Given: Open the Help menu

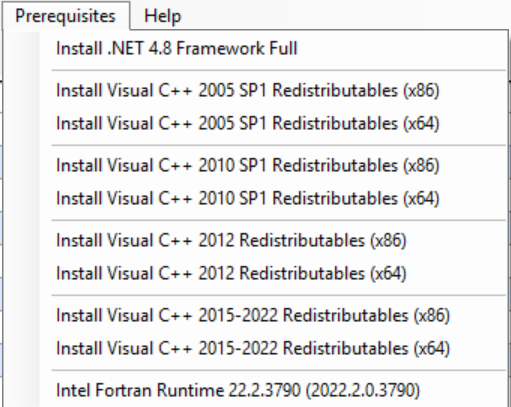Looking at the screenshot, I should click(162, 16).
